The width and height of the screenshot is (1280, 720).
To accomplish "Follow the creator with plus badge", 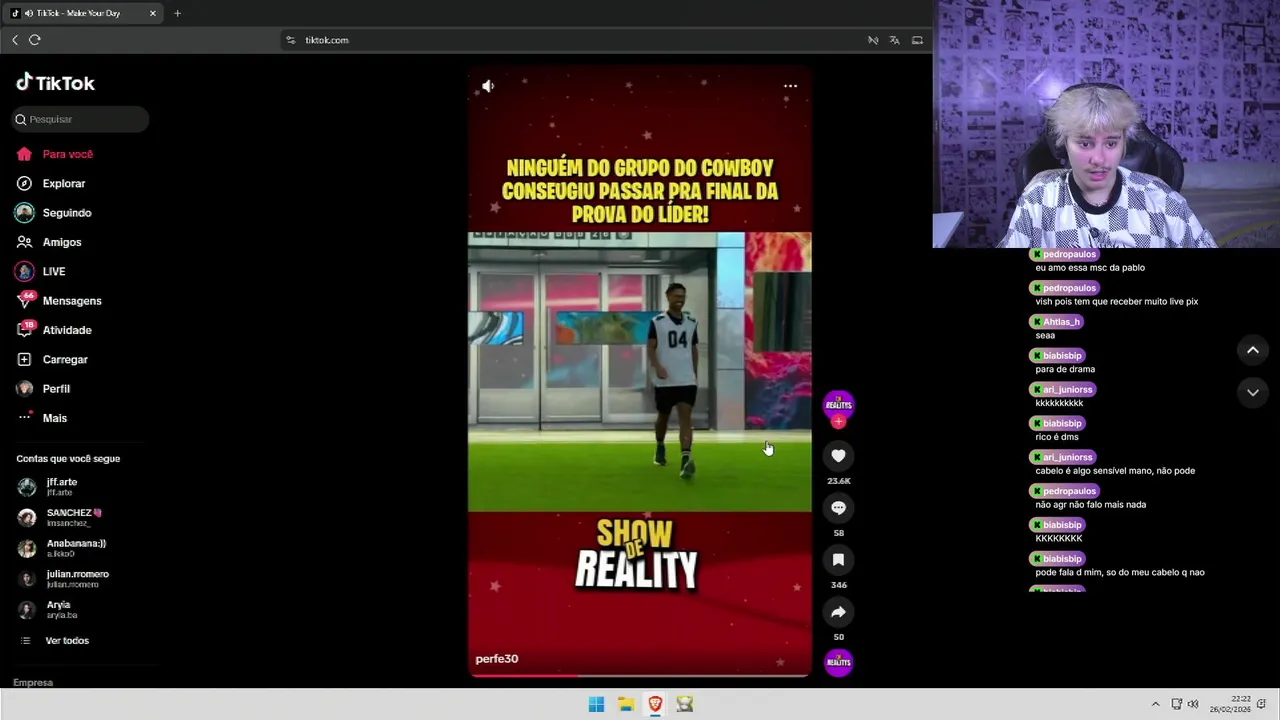I will tap(838, 421).
